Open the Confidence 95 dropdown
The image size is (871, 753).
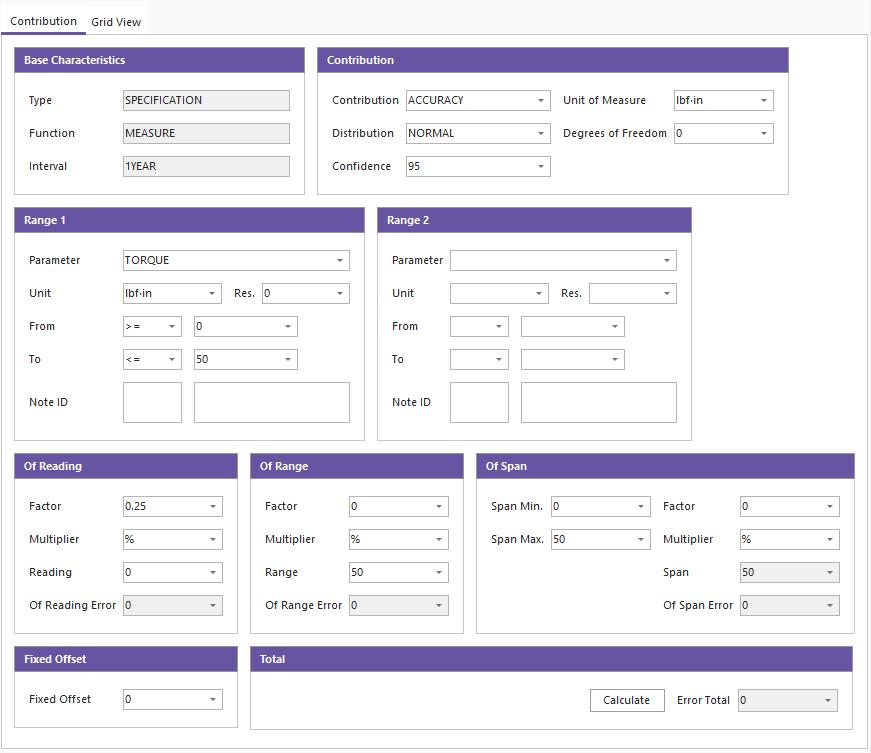(x=541, y=166)
